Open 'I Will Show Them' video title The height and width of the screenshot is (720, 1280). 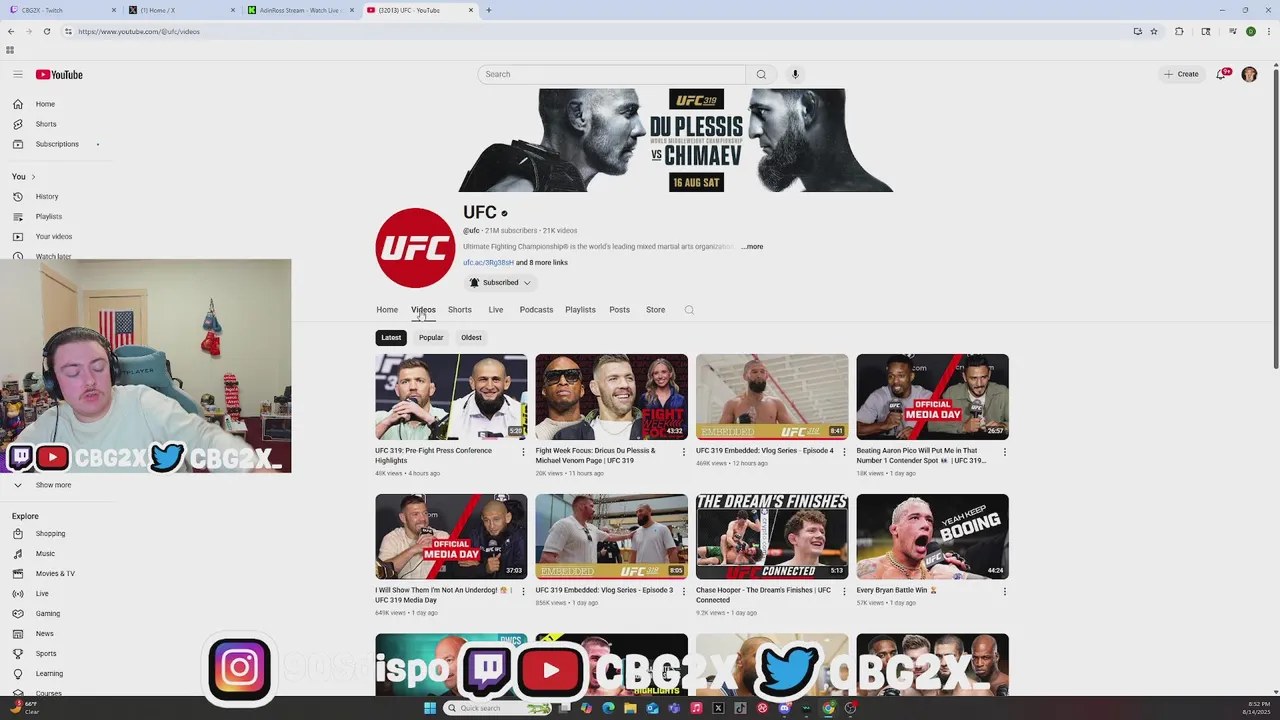click(444, 595)
